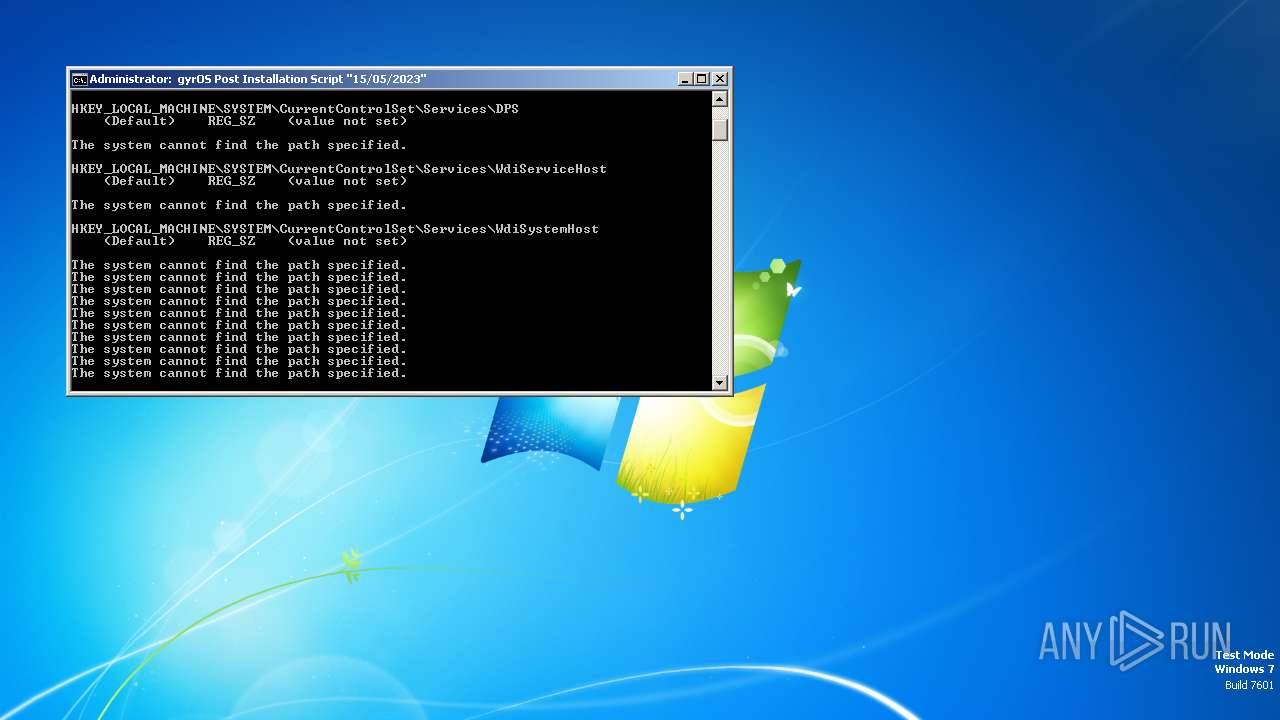
Task: Click the last 'cannot find the path' line in console
Action: pos(239,373)
